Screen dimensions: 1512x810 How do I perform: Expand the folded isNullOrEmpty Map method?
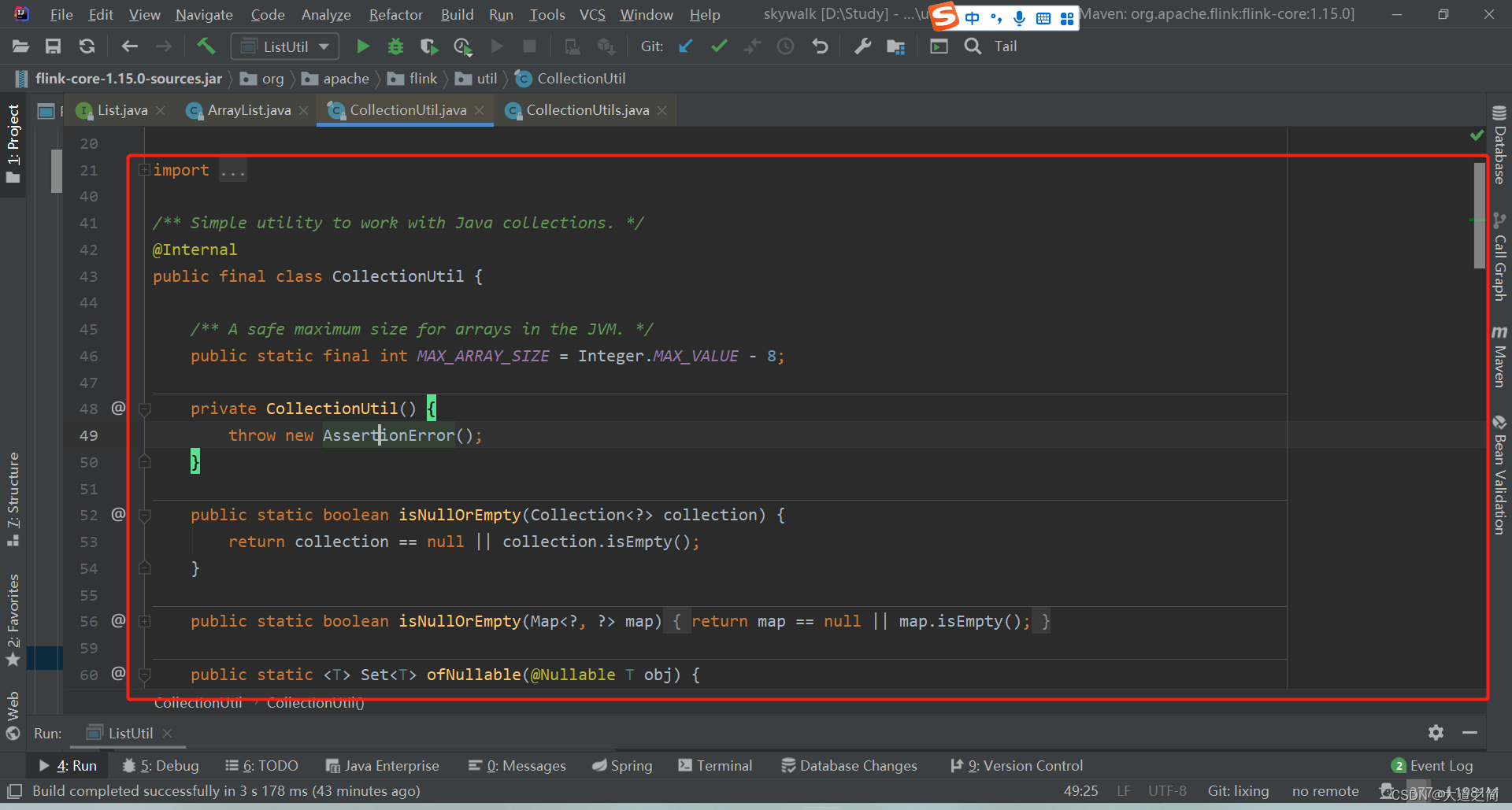tap(144, 621)
